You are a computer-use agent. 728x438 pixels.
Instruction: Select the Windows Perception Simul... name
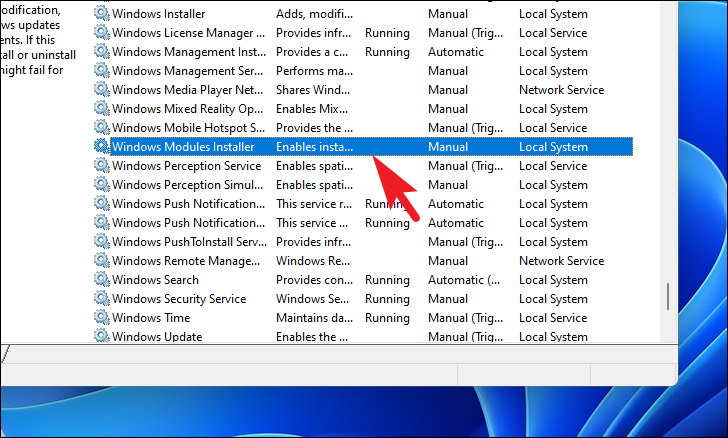(188, 185)
